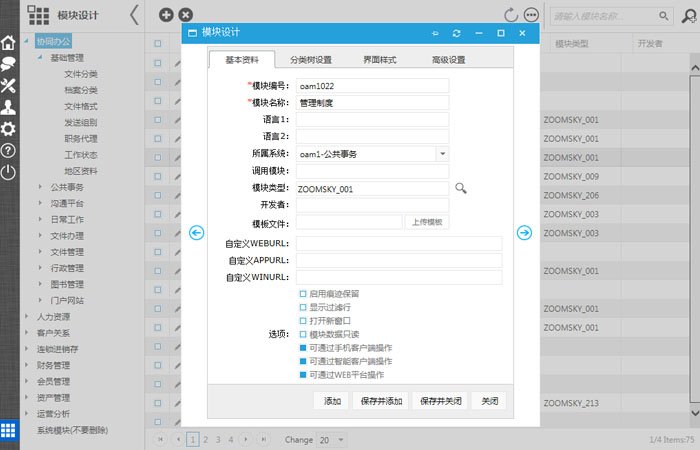
Task: Click the last page pager icon
Action: [x=264, y=439]
